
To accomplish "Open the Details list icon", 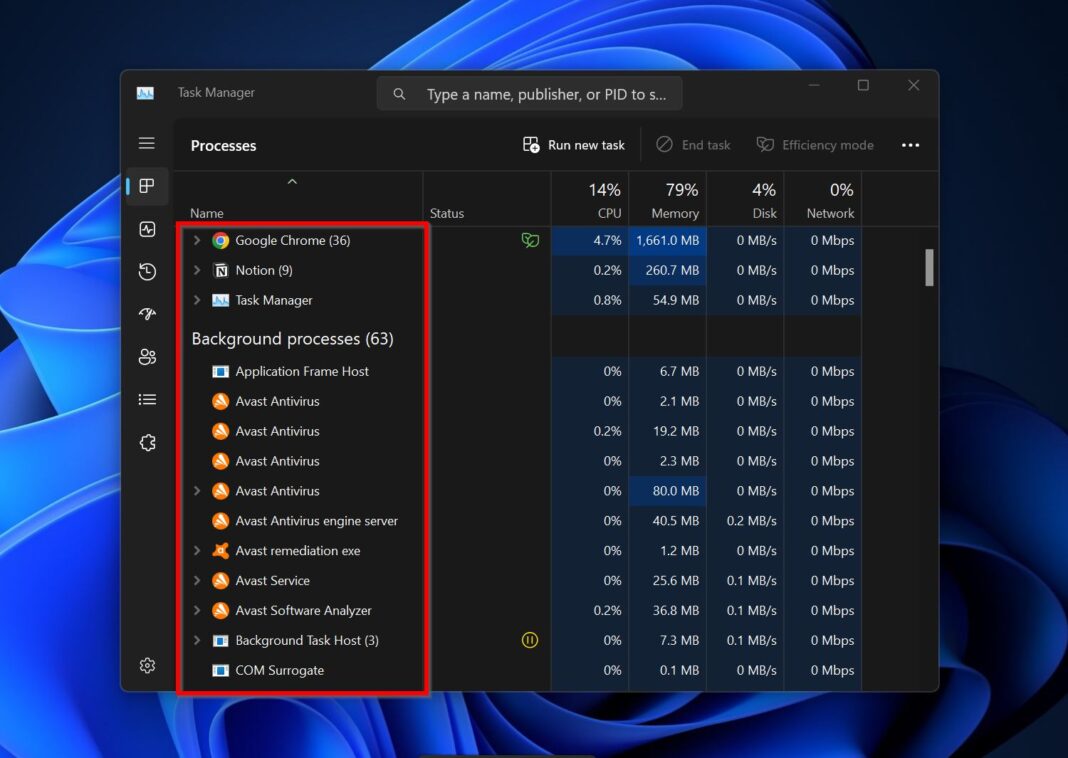I will 147,399.
